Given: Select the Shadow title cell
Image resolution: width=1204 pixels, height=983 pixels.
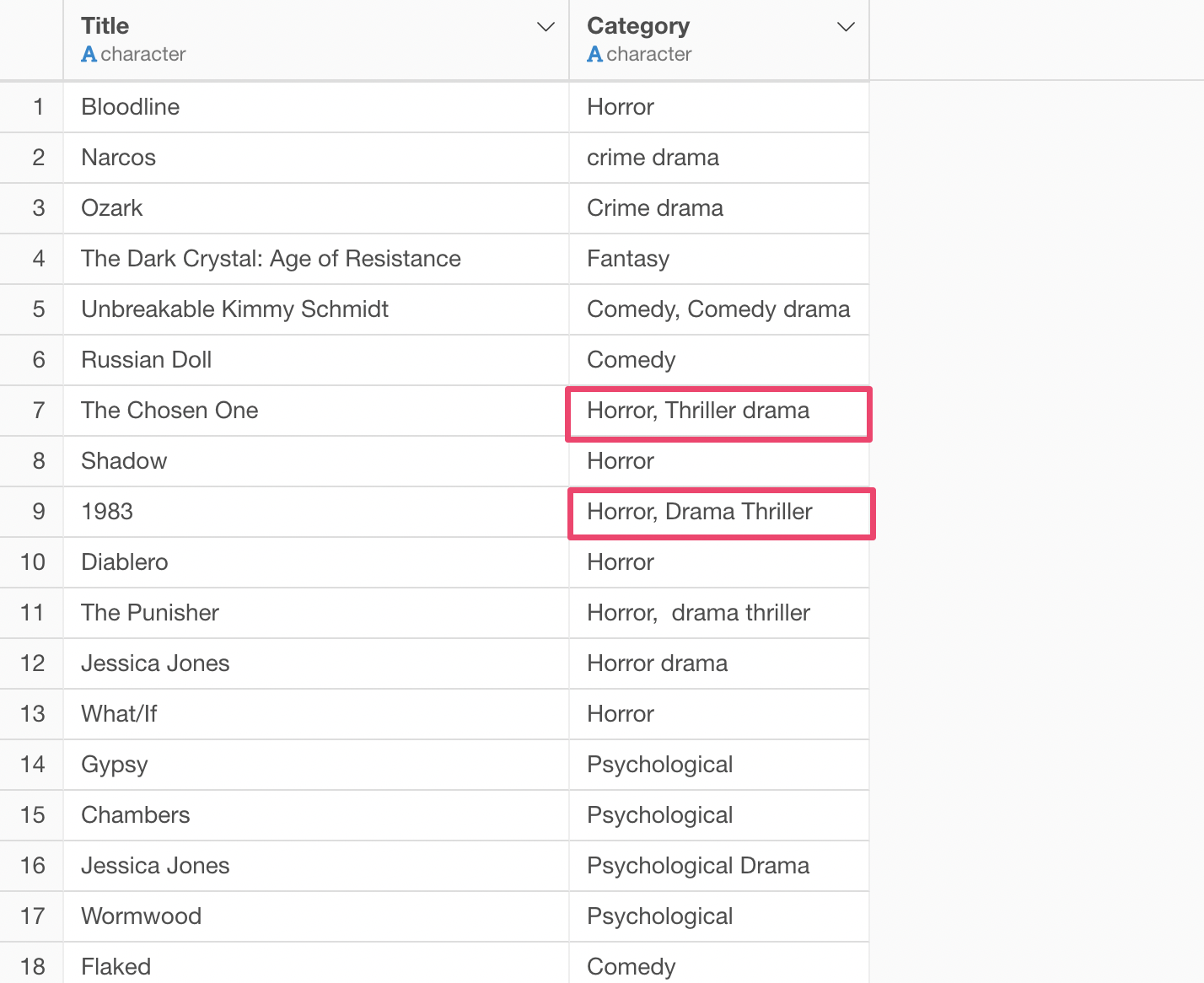Looking at the screenshot, I should pyautogui.click(x=316, y=461).
